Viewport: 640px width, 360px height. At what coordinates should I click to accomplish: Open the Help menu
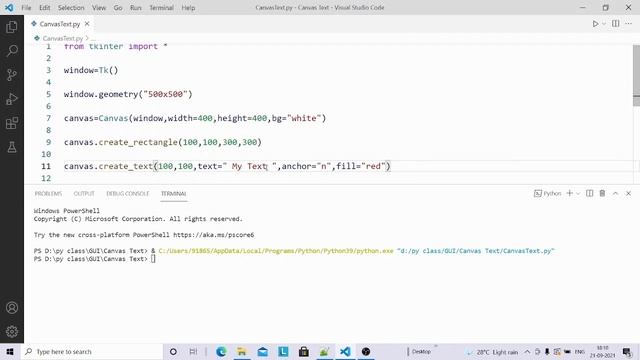[x=188, y=8]
